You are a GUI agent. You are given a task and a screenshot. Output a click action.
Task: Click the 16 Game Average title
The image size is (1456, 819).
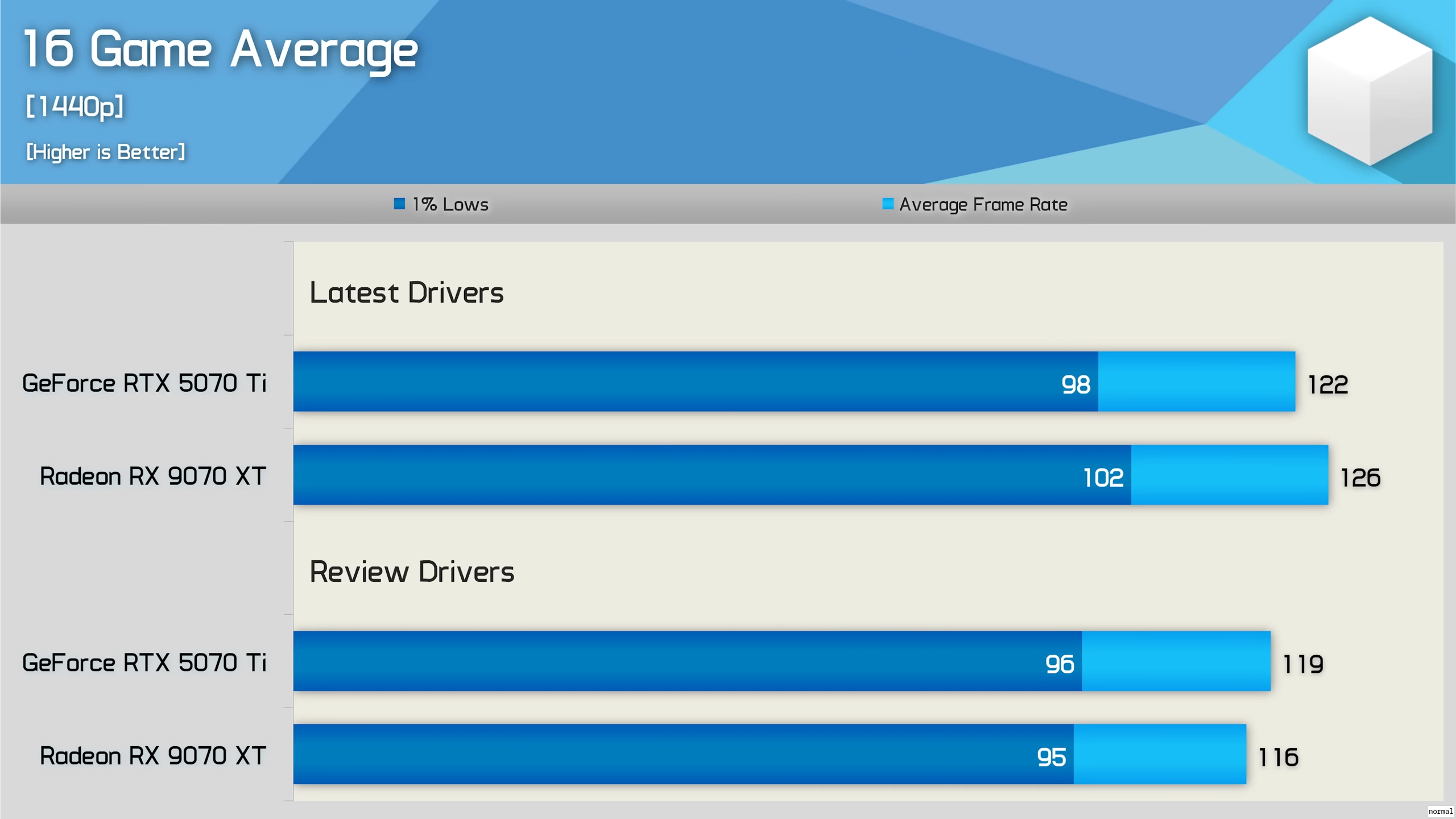point(221,50)
